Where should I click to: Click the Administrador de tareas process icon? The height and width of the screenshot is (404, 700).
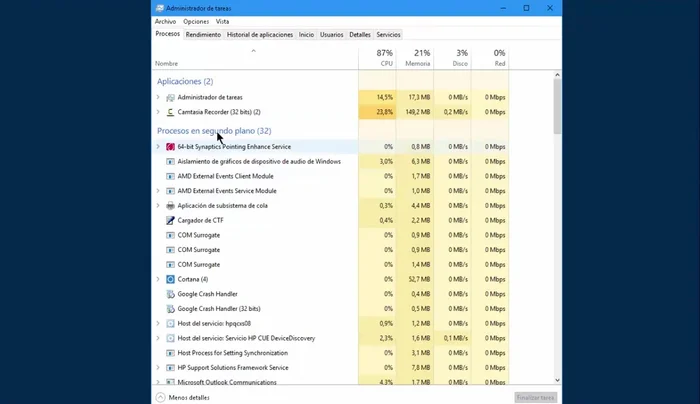pyautogui.click(x=170, y=97)
